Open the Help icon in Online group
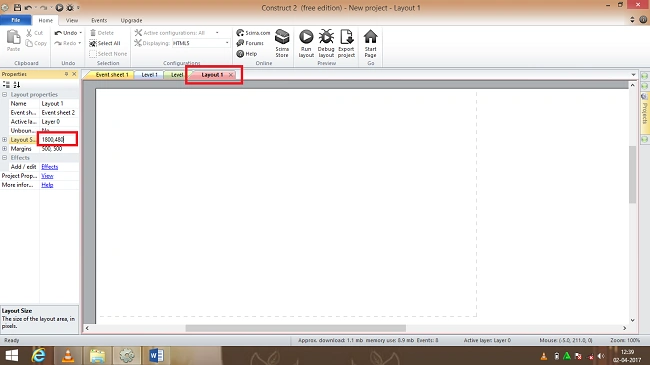This screenshot has width=650, height=365. (240, 54)
